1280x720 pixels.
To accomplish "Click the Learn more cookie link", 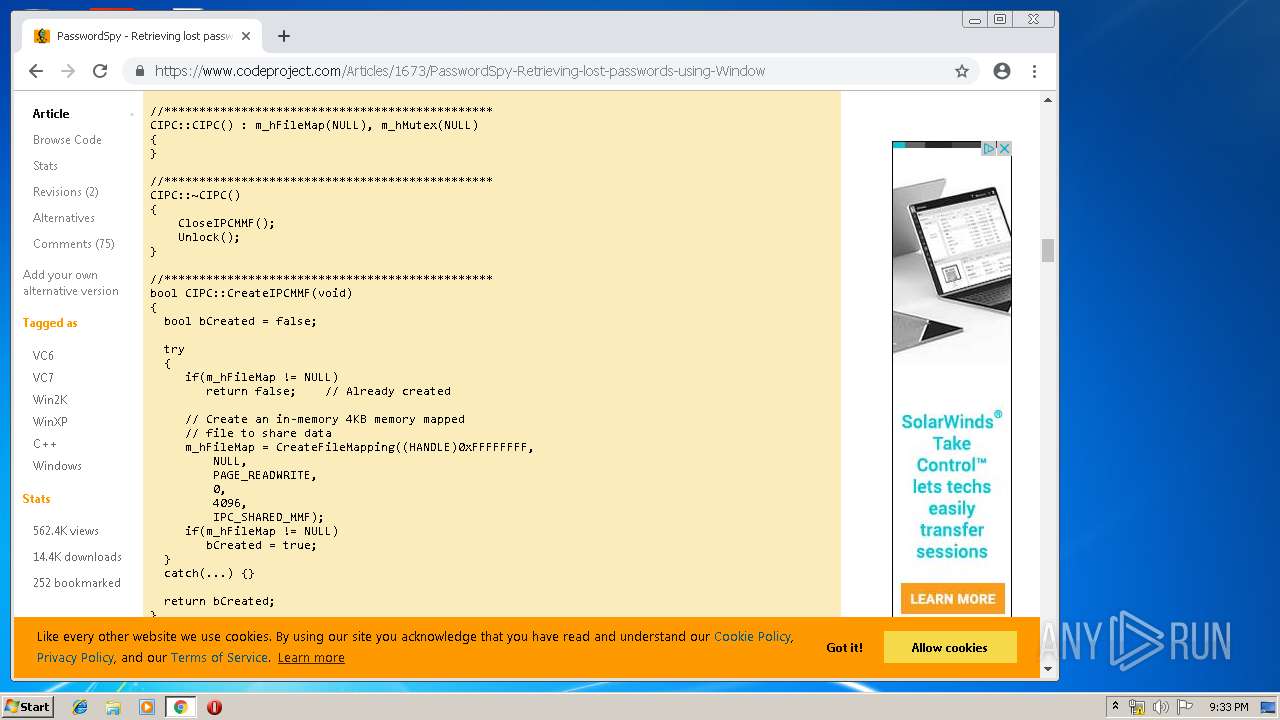I will point(311,658).
